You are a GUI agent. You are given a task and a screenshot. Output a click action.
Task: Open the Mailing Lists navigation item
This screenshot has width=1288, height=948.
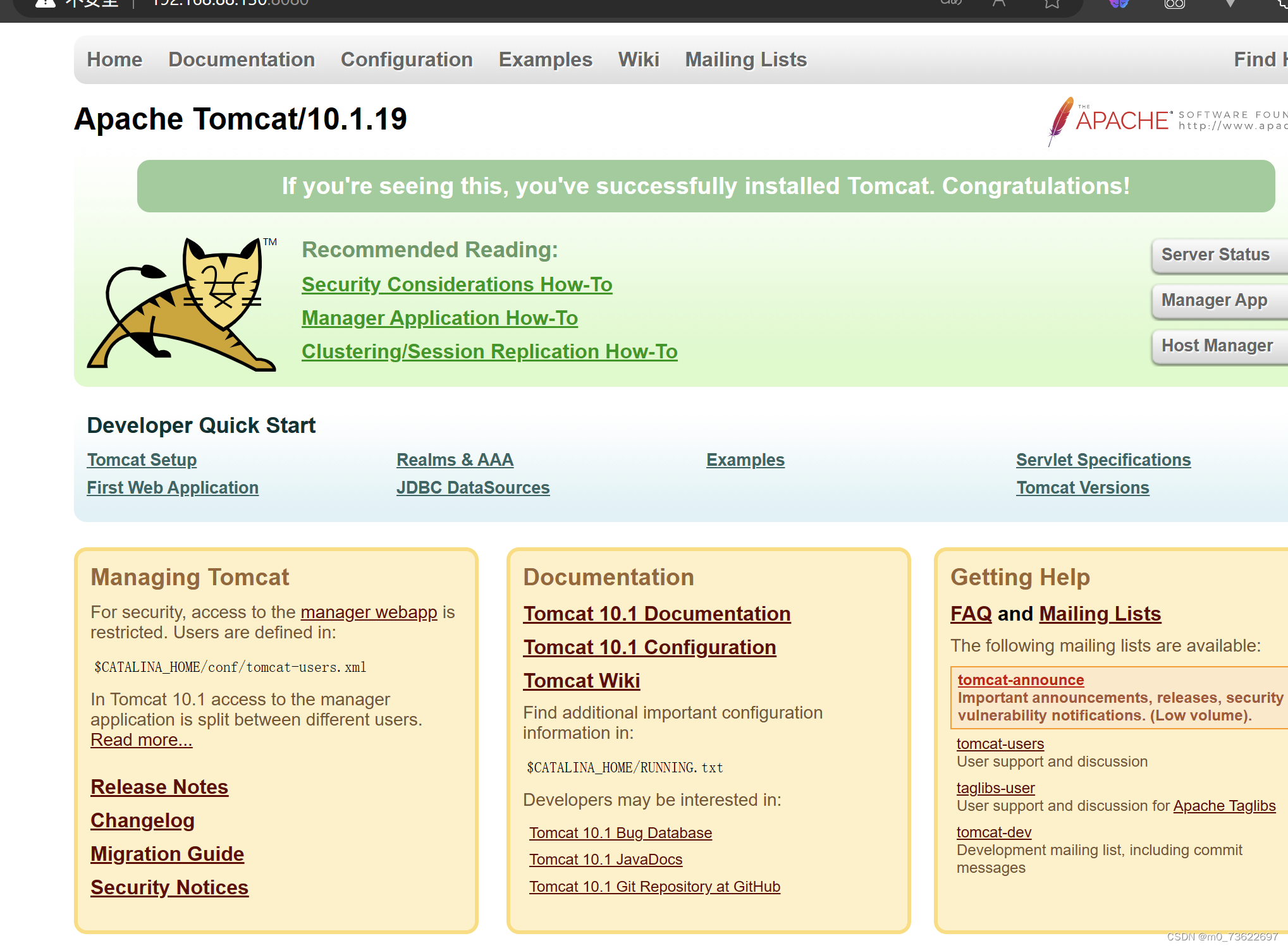[746, 59]
